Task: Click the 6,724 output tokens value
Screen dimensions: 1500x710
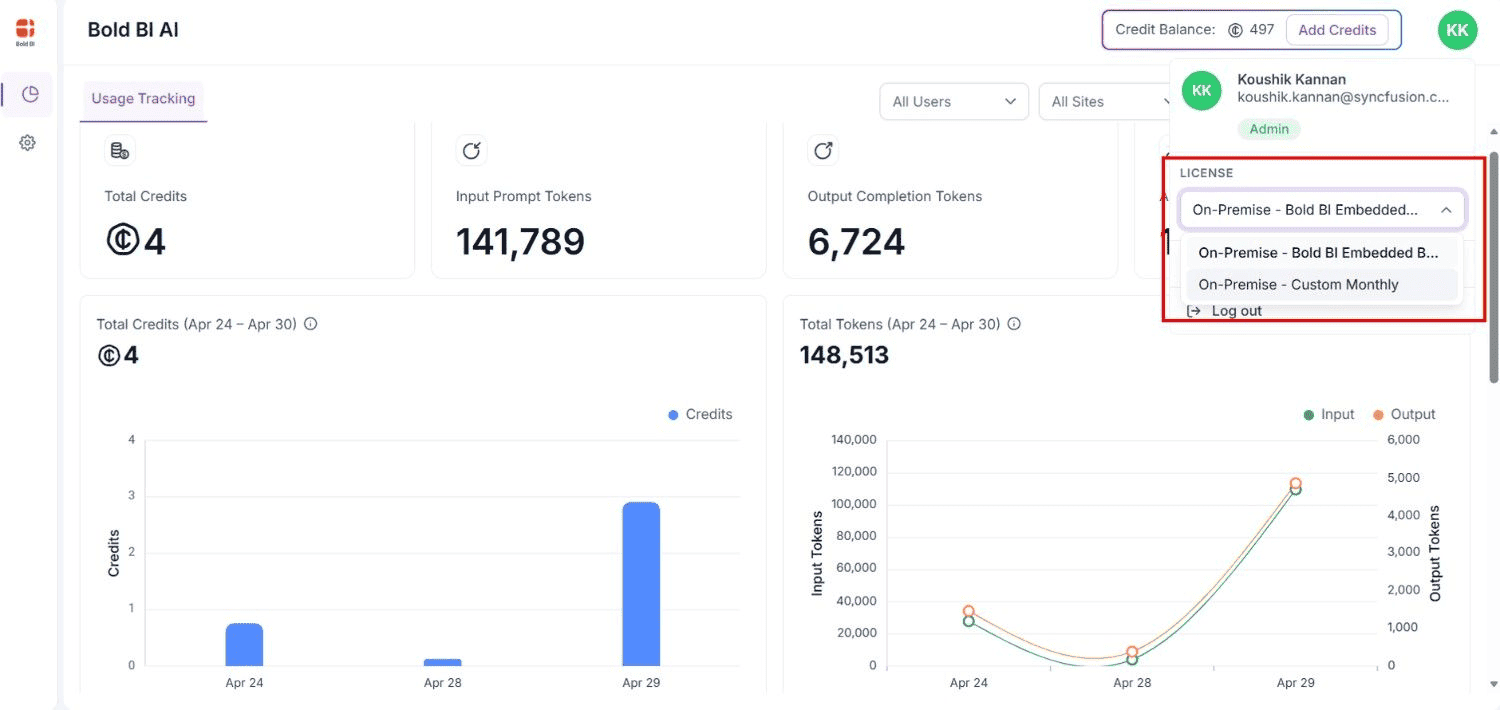Action: 856,241
